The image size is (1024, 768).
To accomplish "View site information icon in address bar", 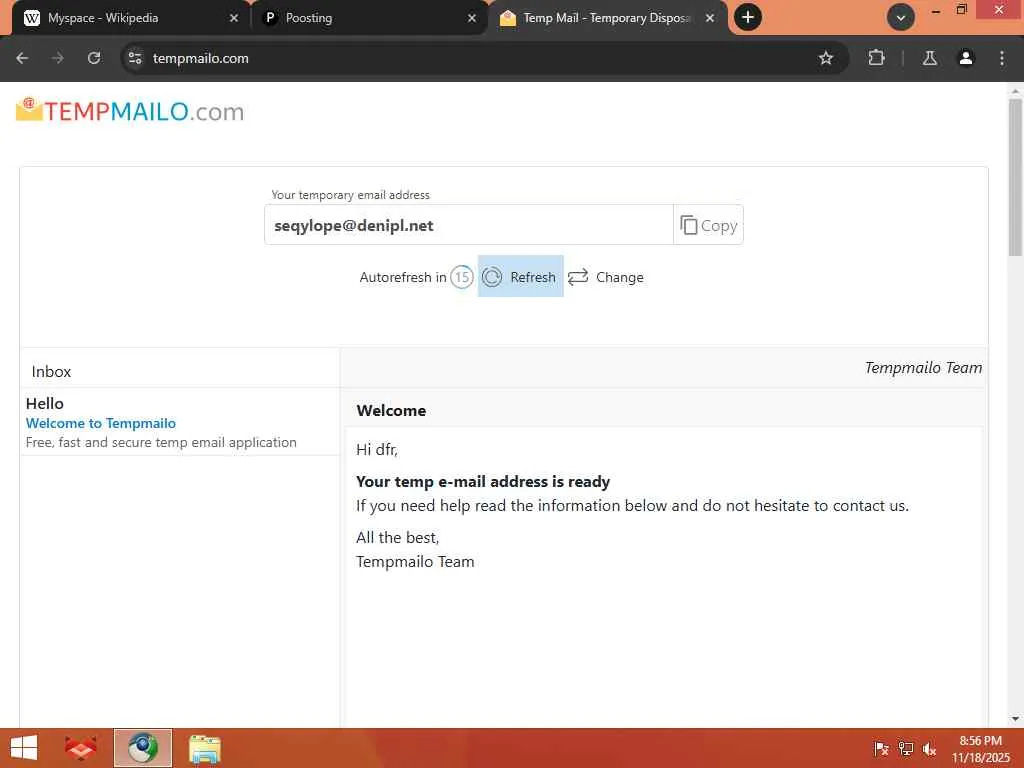I will pyautogui.click(x=135, y=58).
